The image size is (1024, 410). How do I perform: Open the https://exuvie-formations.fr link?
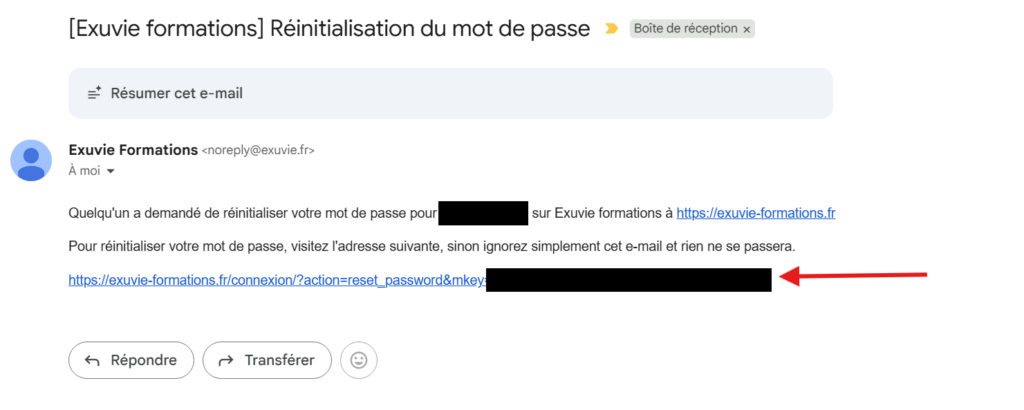pyautogui.click(x=755, y=213)
